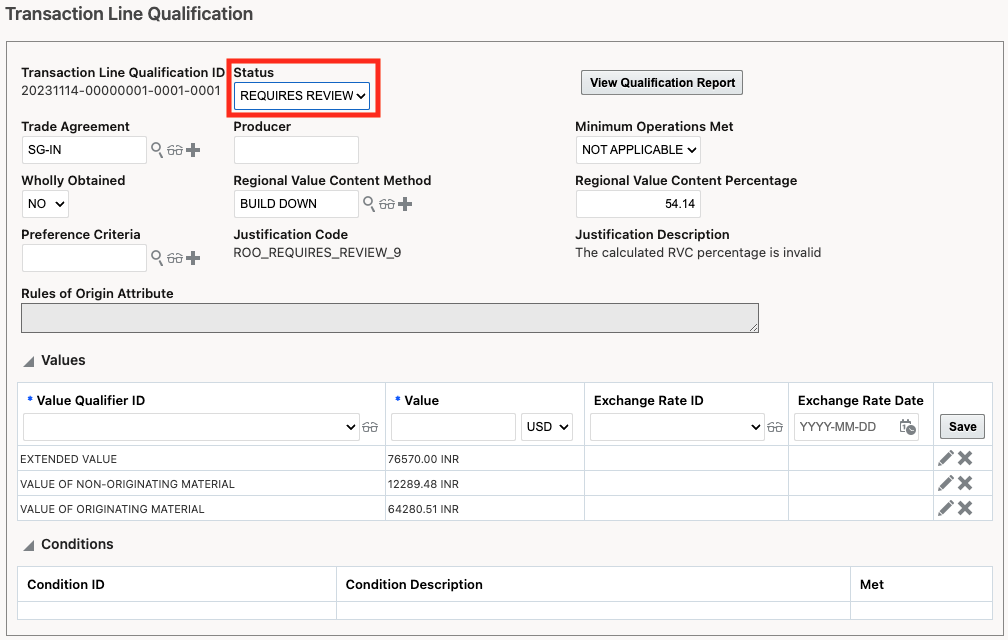This screenshot has height=640, width=1008.
Task: View Exchange Rate ID details glasses icon
Action: [x=775, y=427]
